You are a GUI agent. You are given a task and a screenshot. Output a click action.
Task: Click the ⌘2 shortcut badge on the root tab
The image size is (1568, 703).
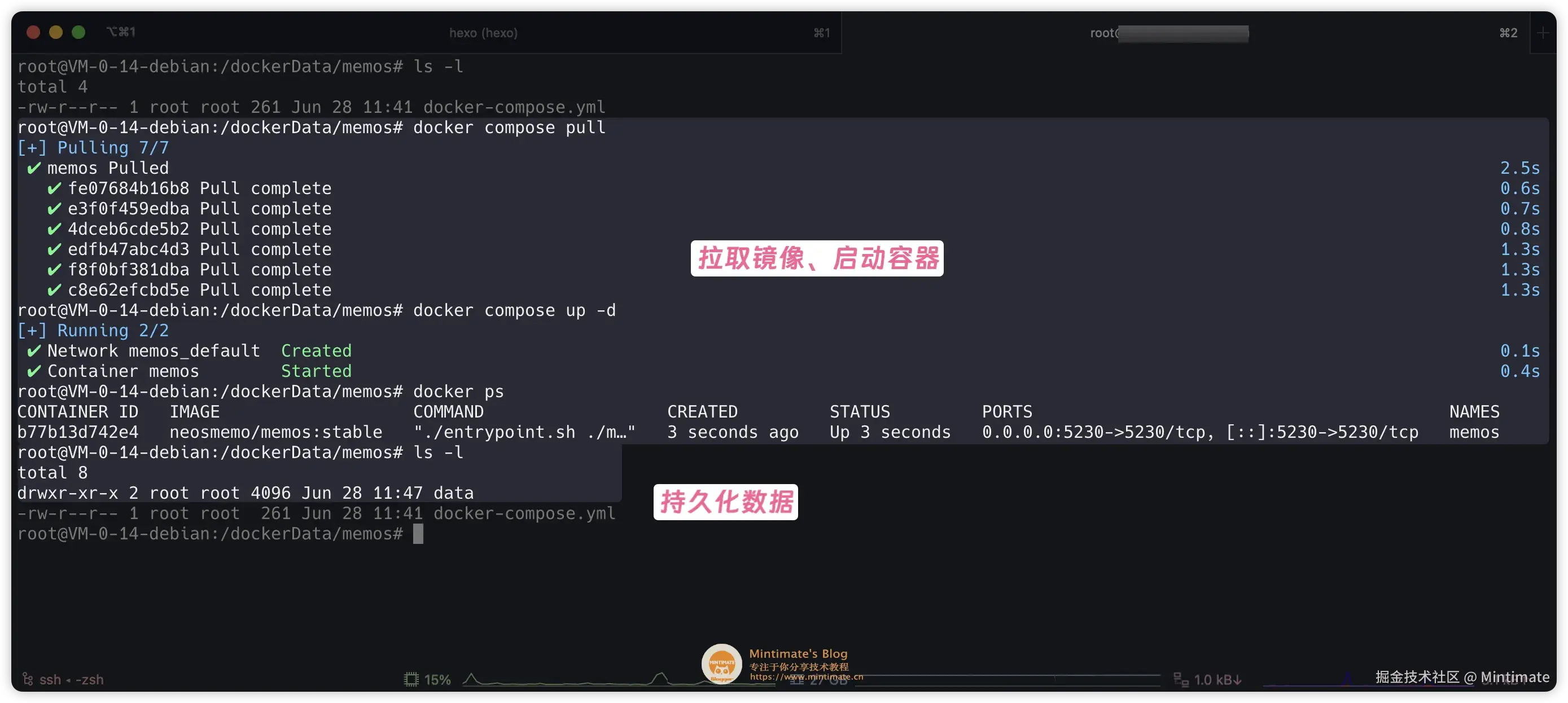(x=1508, y=33)
